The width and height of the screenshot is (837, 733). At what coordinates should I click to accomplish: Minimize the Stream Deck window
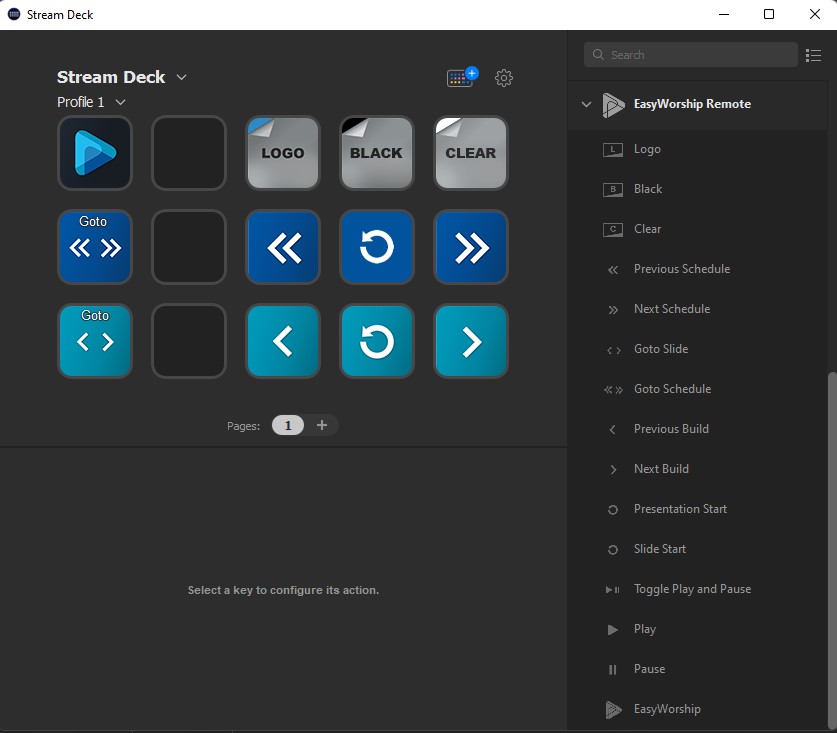[724, 14]
